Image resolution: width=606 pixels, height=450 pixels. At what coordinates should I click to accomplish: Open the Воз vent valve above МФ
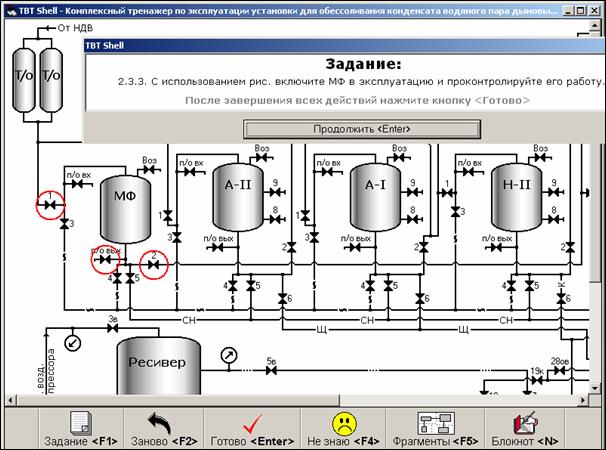click(x=149, y=169)
